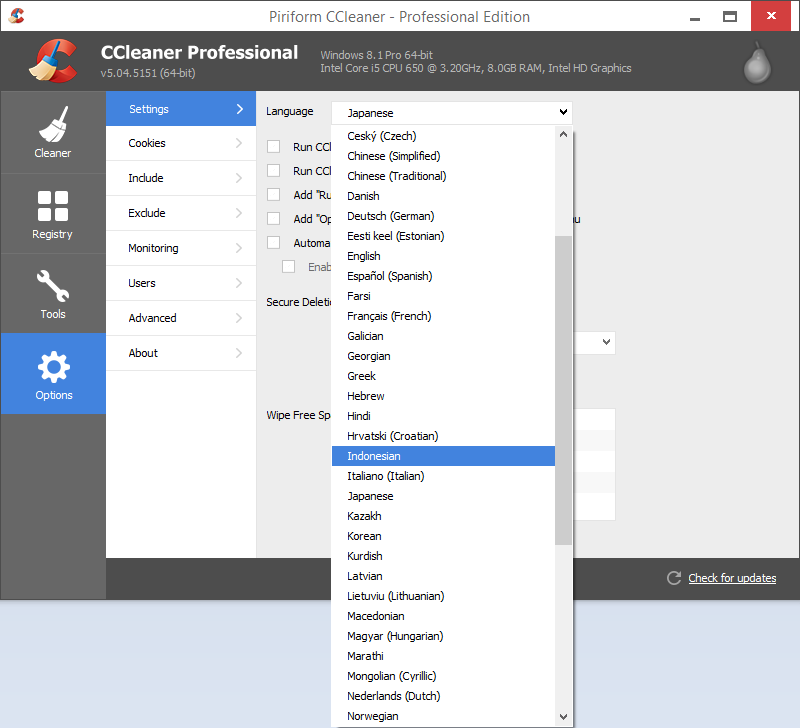
Task: Click scroll down arrow in language list
Action: 563,716
